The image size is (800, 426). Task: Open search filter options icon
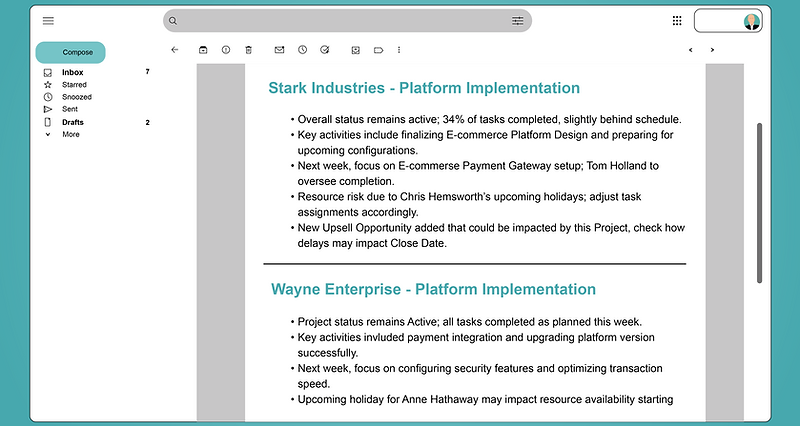coord(517,21)
